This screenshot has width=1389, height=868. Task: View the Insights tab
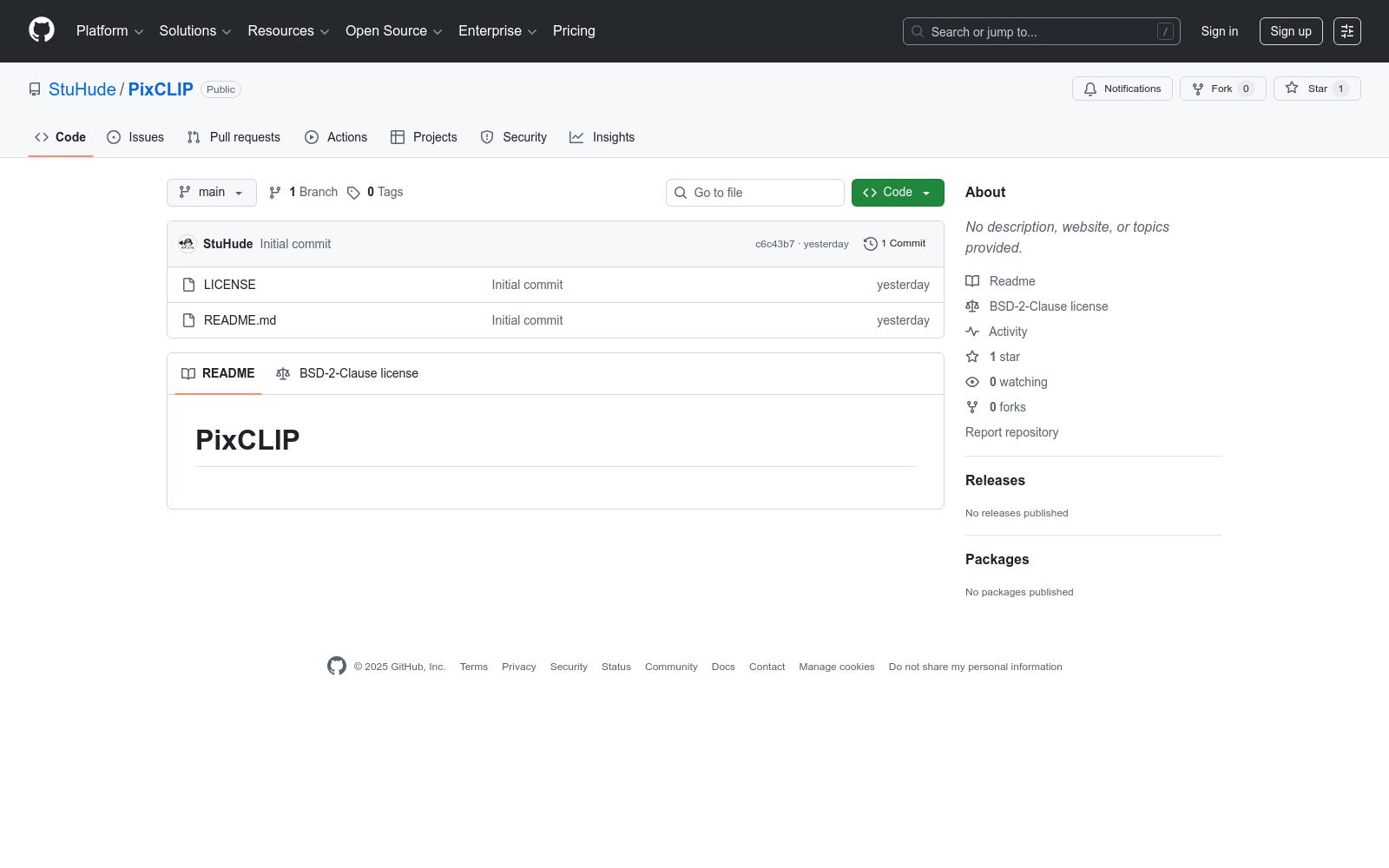[x=602, y=137]
